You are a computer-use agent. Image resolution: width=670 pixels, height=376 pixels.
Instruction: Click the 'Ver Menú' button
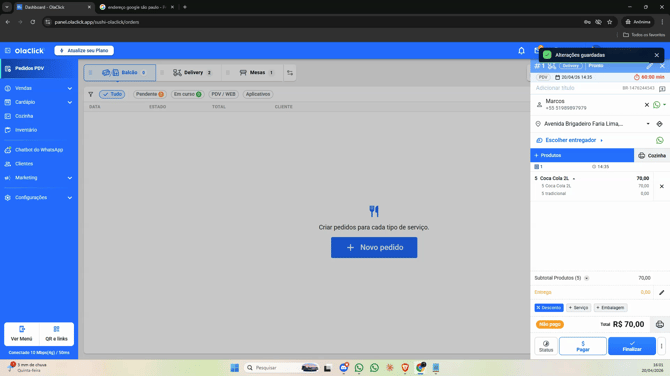coord(22,334)
